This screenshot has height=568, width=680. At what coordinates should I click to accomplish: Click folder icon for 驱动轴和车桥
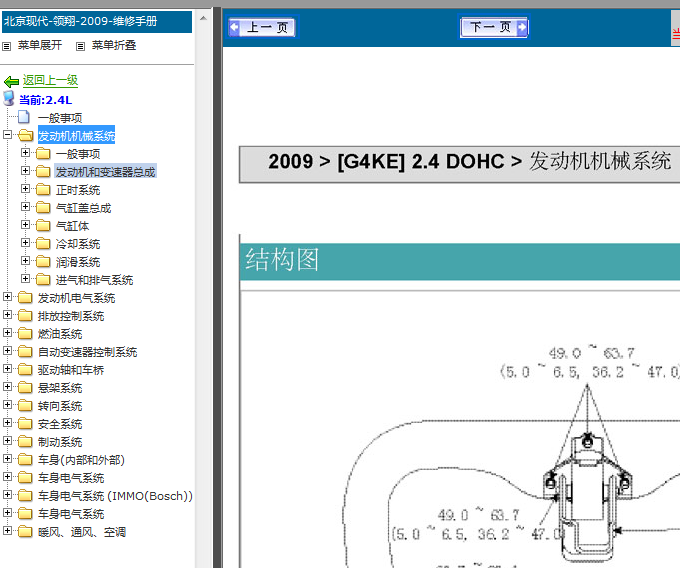pyautogui.click(x=25, y=369)
